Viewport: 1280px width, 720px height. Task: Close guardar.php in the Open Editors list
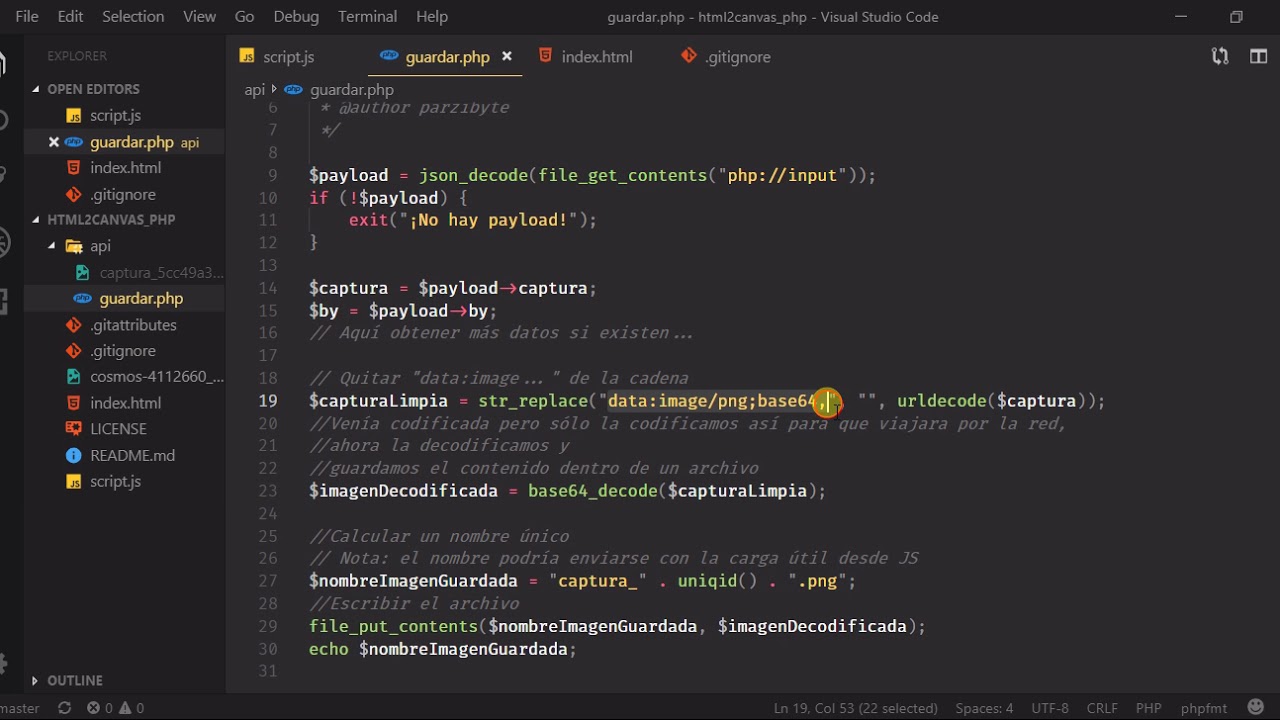(x=54, y=142)
